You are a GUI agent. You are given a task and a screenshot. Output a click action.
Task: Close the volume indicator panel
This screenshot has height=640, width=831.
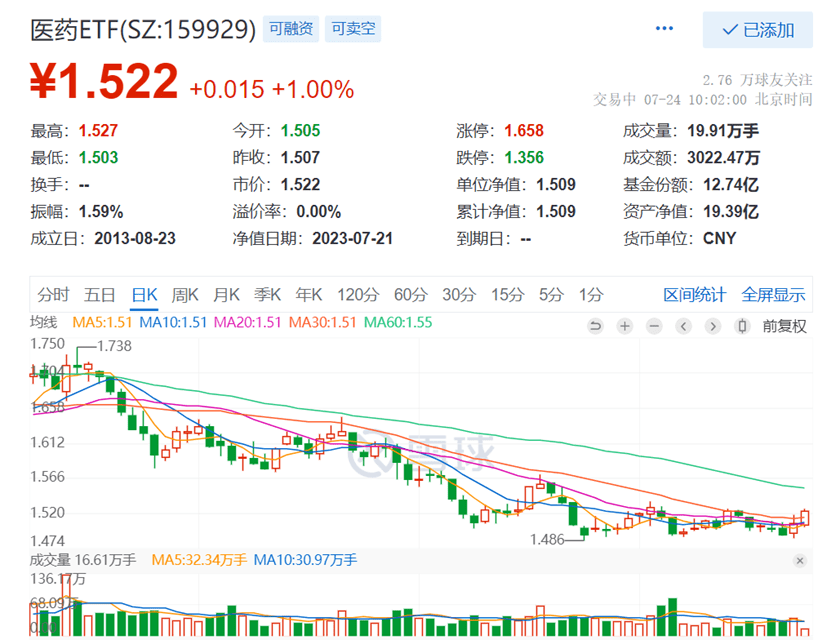tap(799, 561)
